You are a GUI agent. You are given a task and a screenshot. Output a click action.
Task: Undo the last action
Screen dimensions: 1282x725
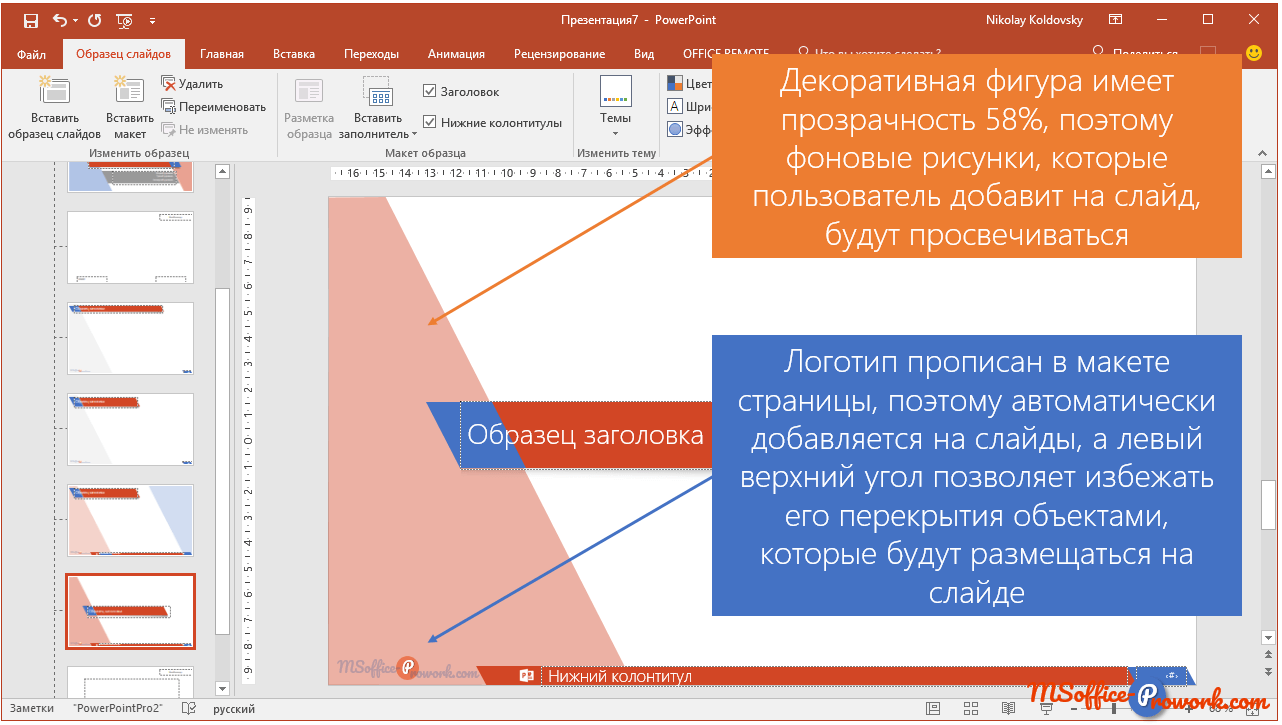[59, 20]
